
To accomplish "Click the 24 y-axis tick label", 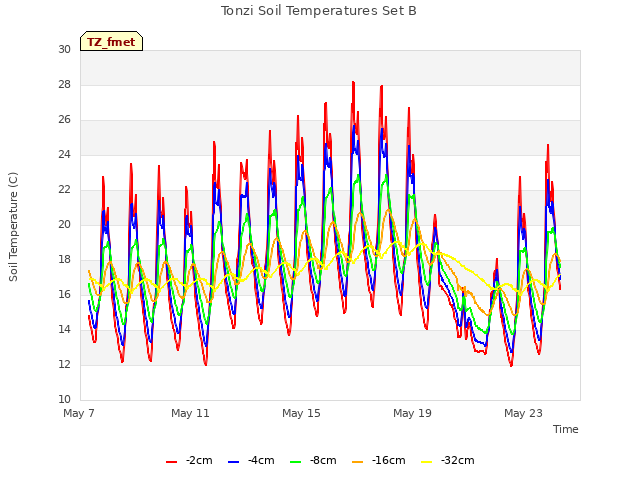I will click(64, 155).
